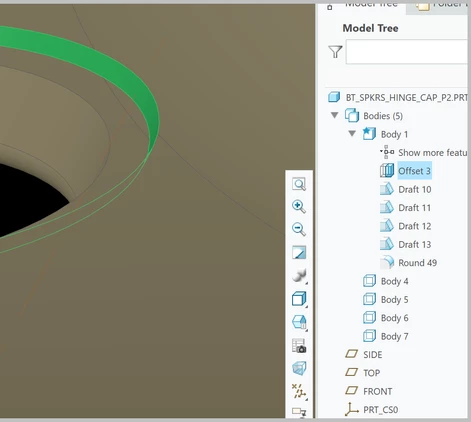Click the Refit view icon

coord(299,184)
